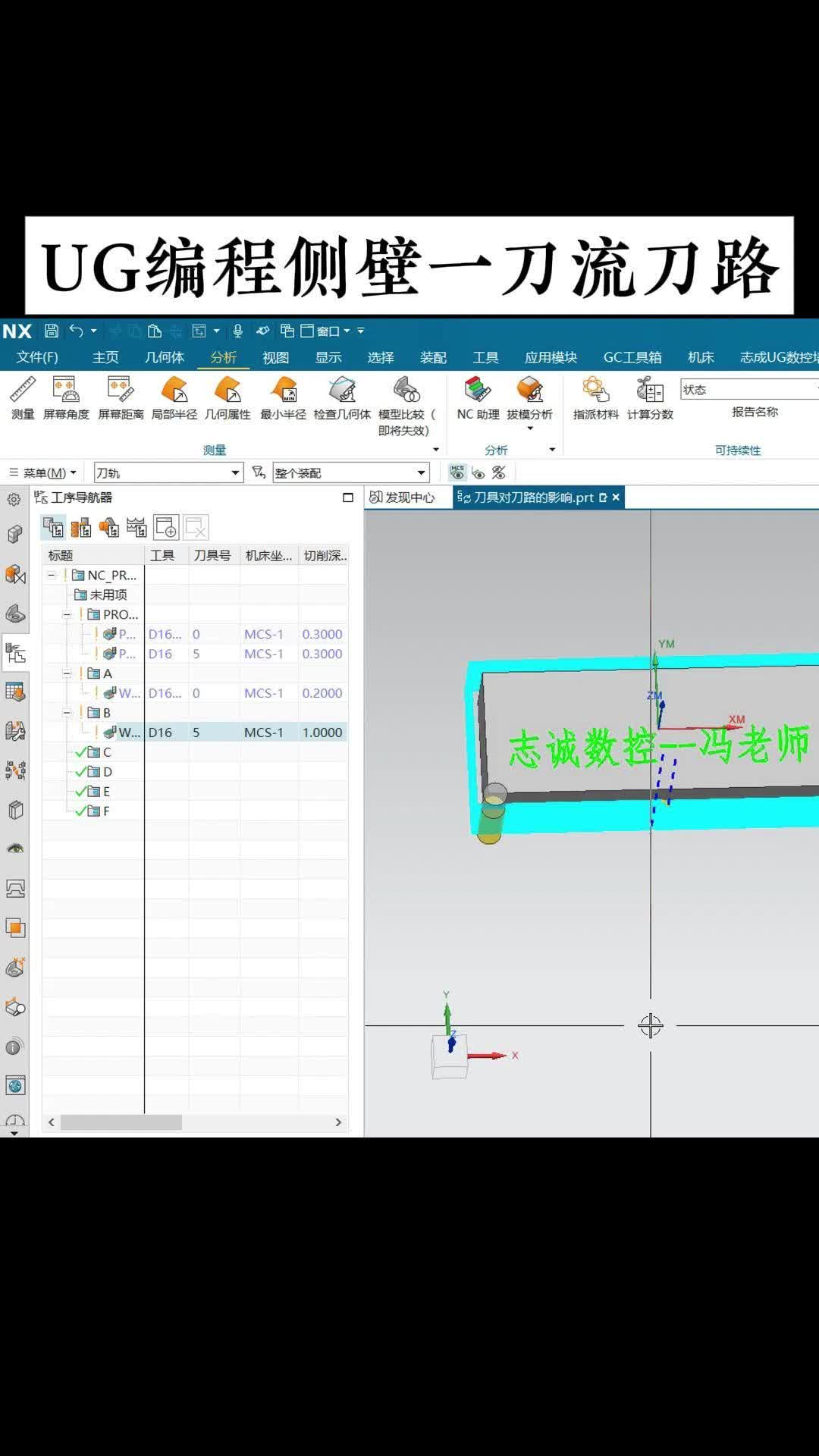Open Model Compare (模型比较) tool
The width and height of the screenshot is (819, 1456).
[x=407, y=406]
